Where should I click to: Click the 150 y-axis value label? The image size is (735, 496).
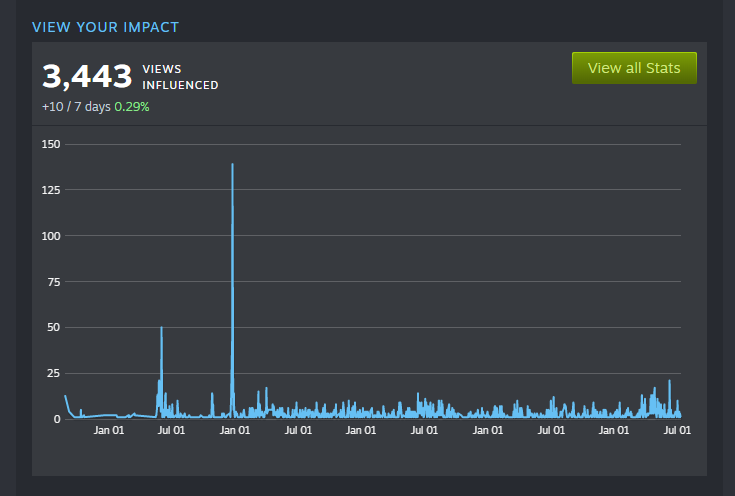51,144
